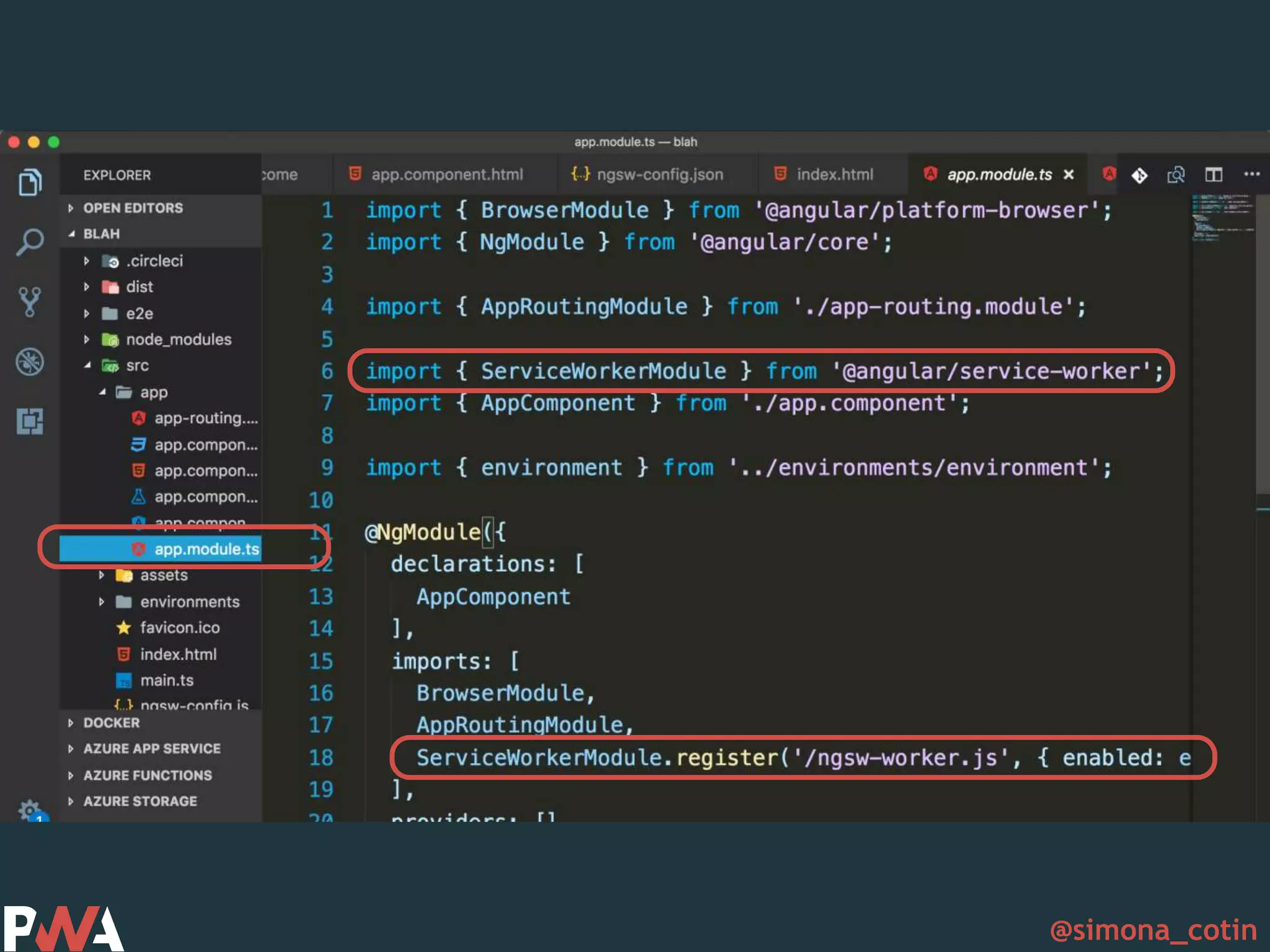Expand the OPEN EDITORS section

[x=133, y=208]
